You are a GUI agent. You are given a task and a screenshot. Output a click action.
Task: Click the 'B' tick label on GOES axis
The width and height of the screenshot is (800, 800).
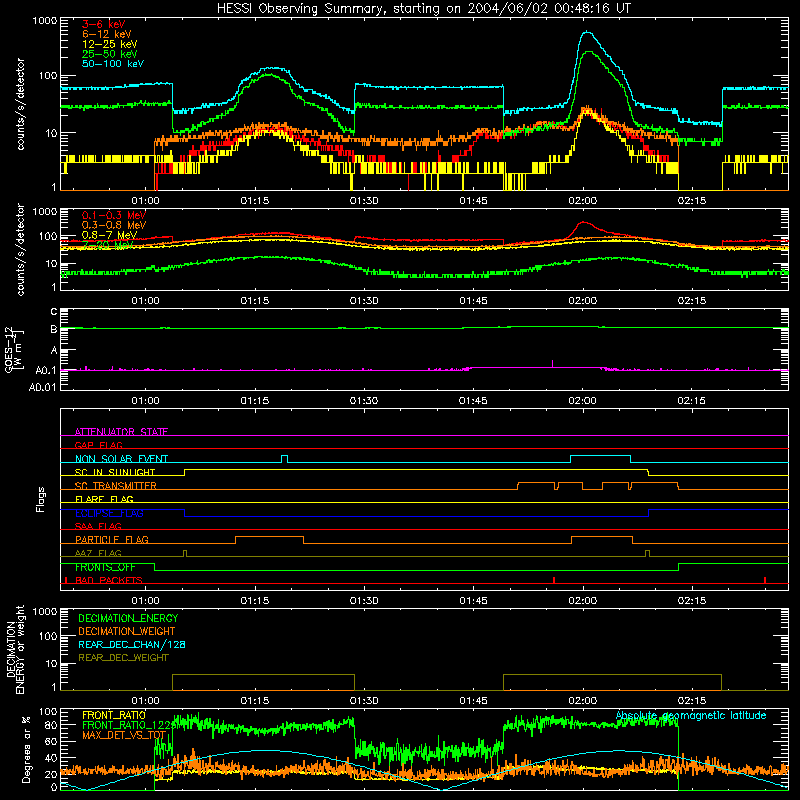[54, 329]
